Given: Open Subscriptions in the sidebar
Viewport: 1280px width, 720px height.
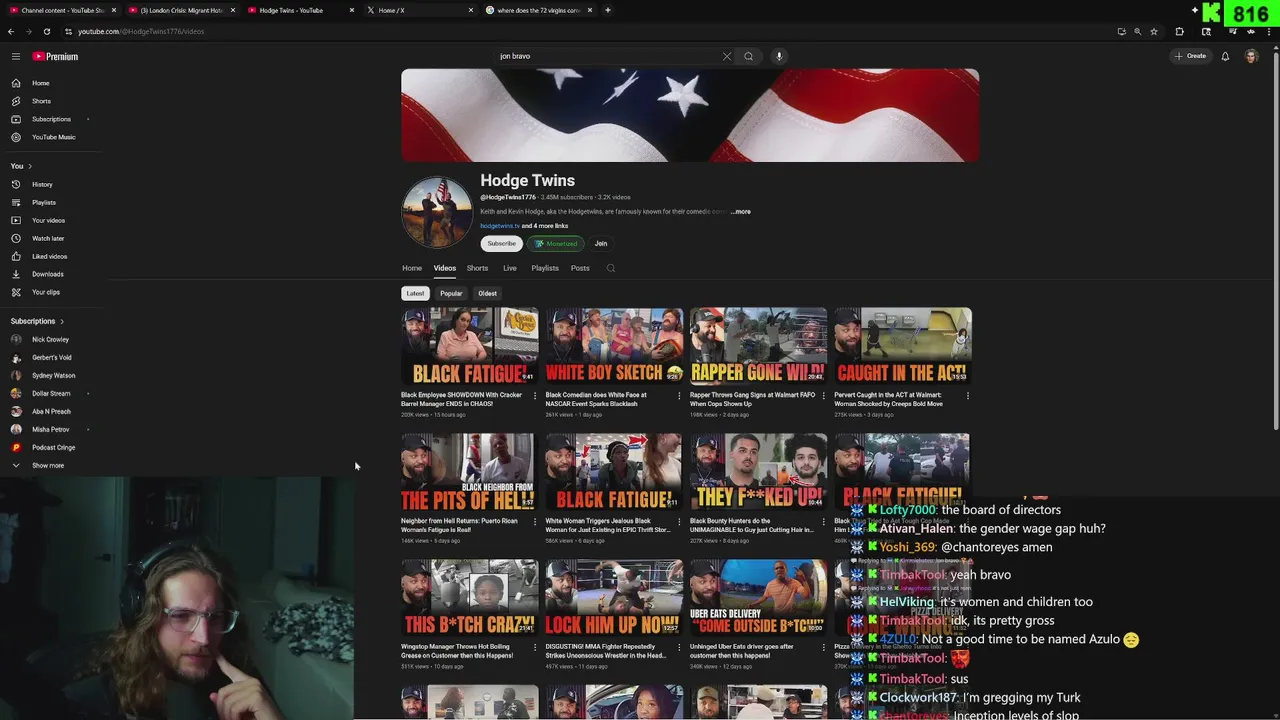Looking at the screenshot, I should click(x=52, y=119).
